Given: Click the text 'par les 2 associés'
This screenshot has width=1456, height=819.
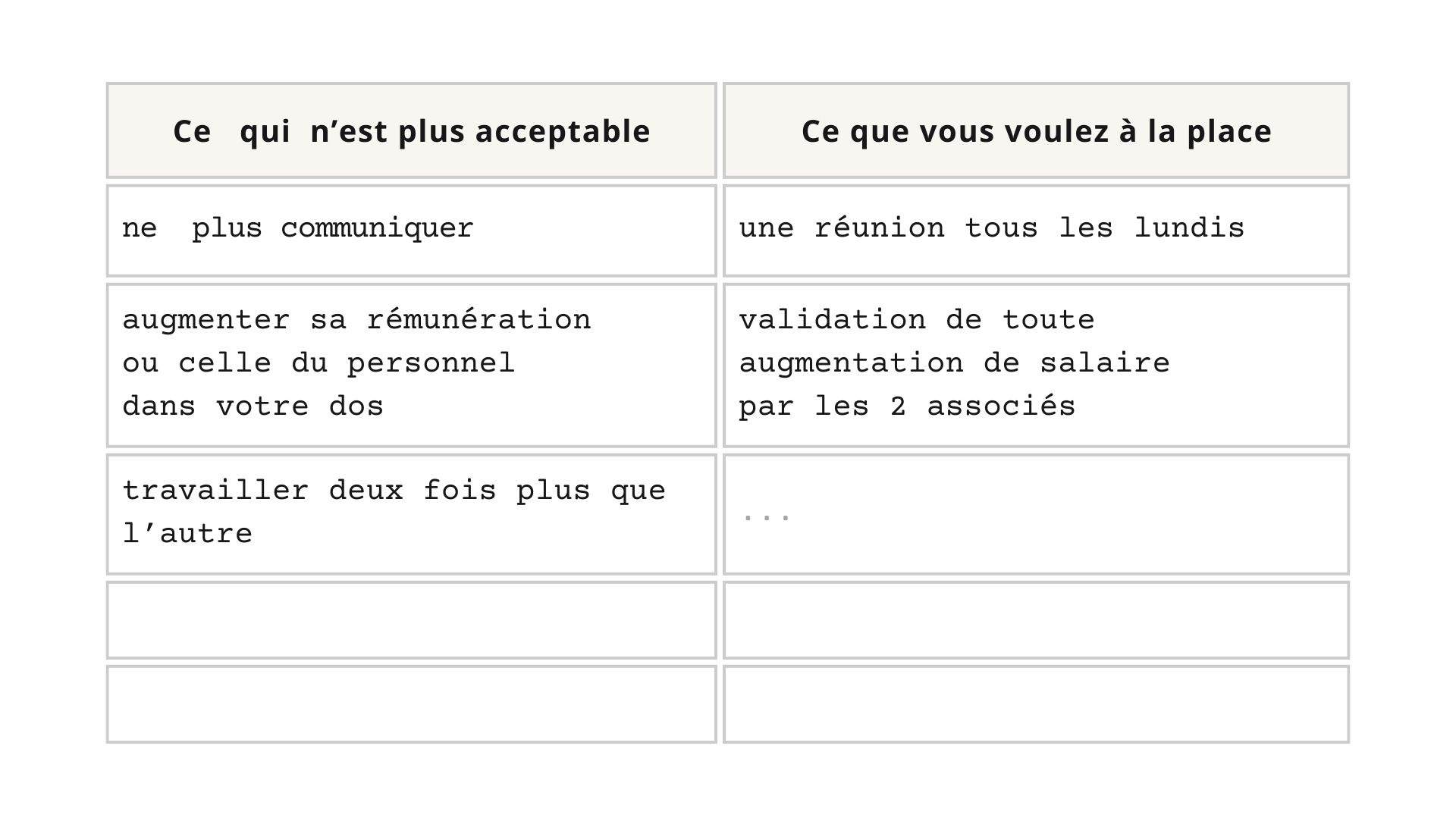Looking at the screenshot, I should click(x=907, y=406).
